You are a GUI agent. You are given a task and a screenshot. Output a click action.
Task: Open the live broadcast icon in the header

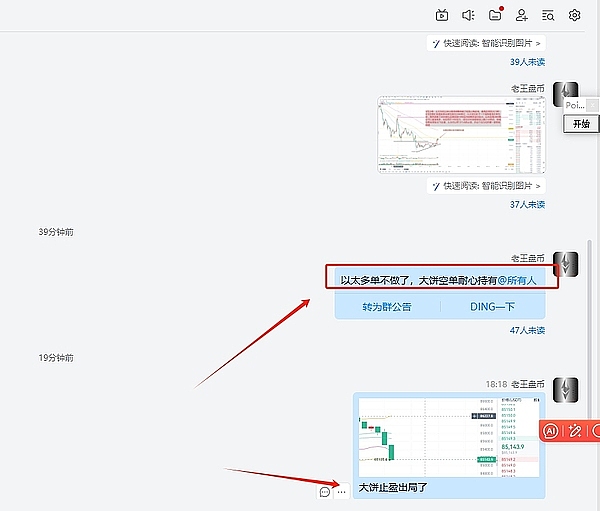(442, 15)
